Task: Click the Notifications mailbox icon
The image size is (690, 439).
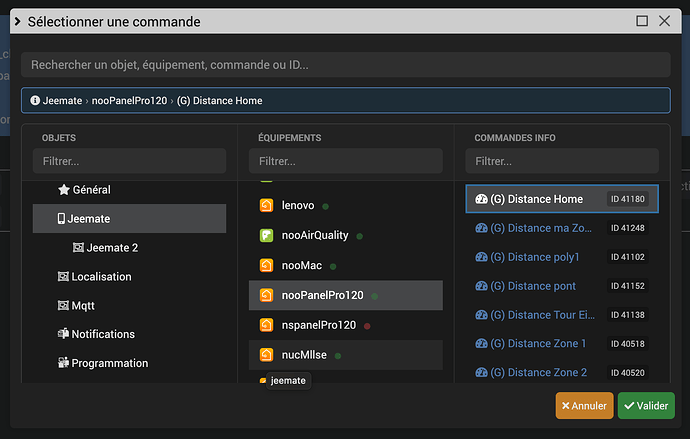Action: [63, 334]
